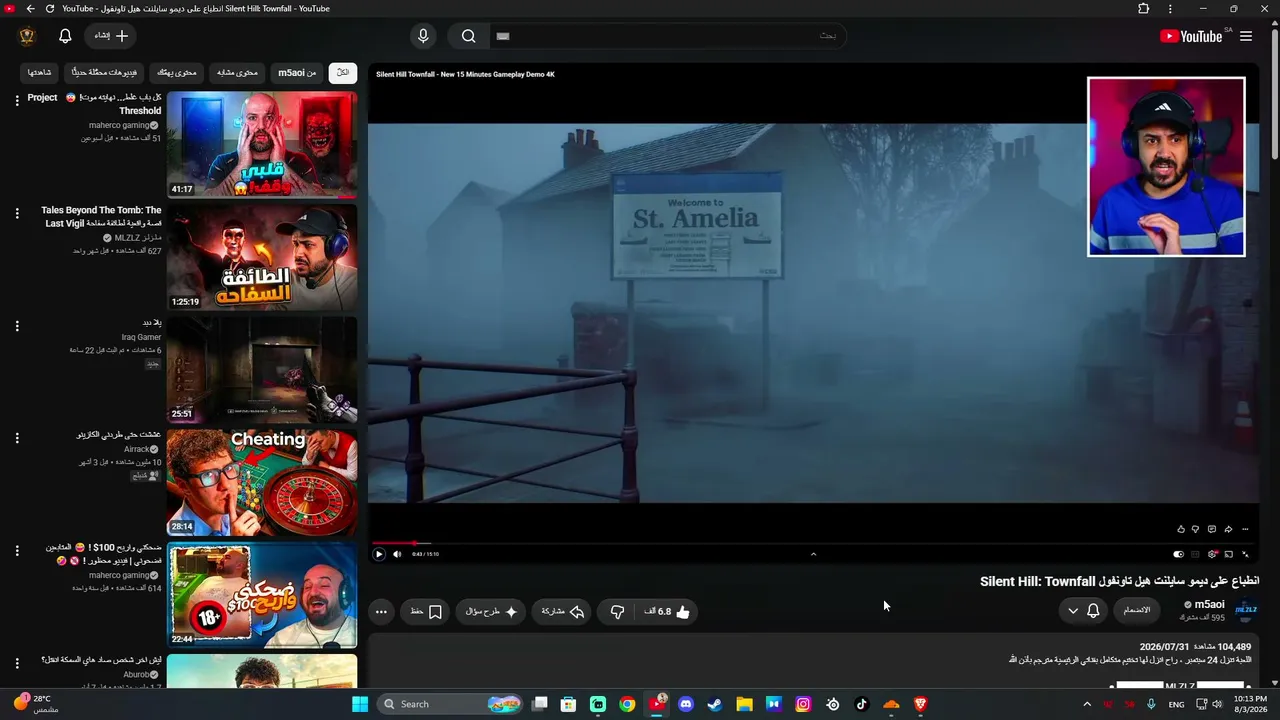
Task: Open Discord from the taskbar
Action: [686, 704]
